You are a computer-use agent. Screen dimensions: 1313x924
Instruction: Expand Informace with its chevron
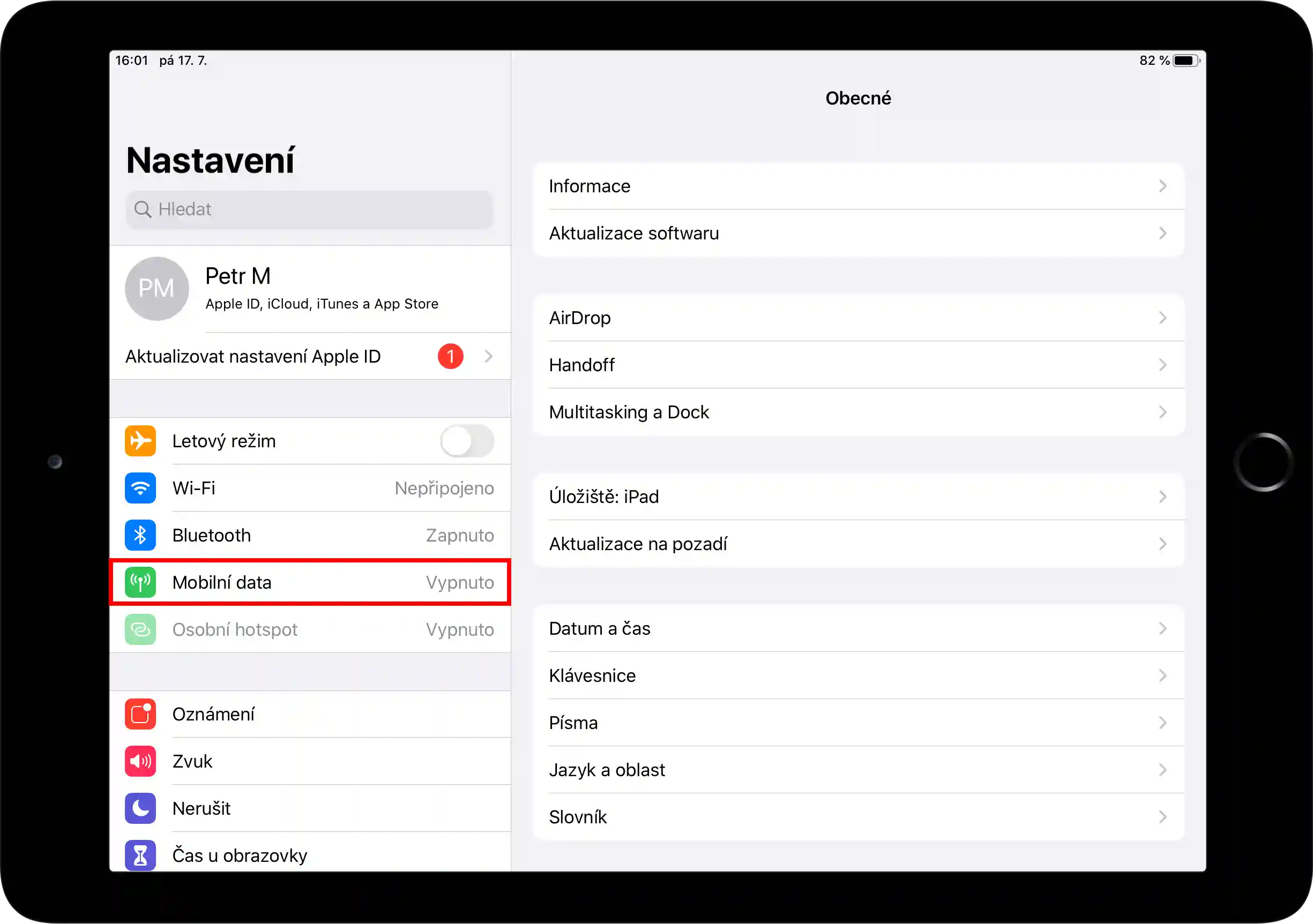tap(1162, 185)
